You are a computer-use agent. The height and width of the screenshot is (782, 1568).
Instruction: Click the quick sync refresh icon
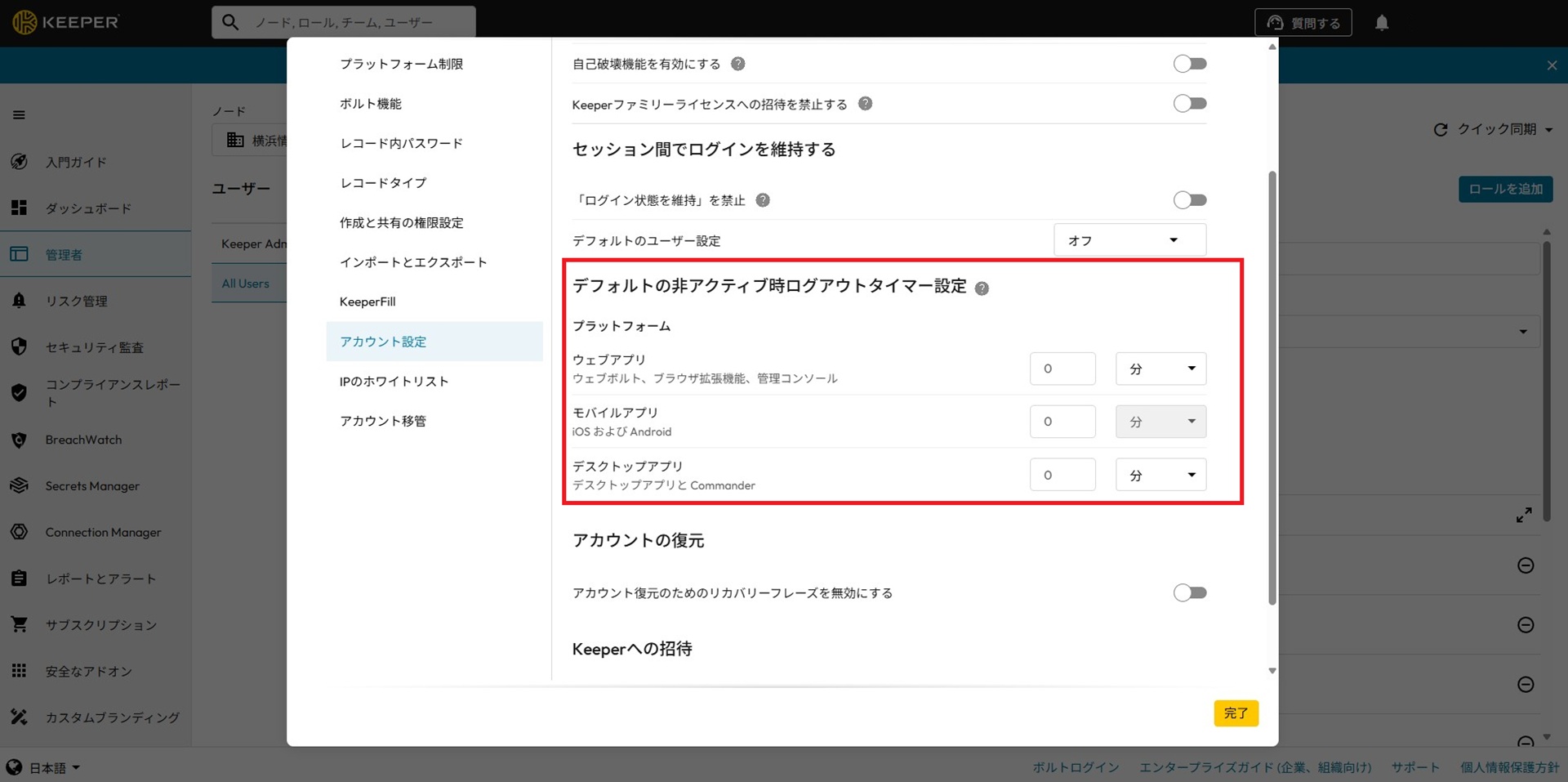pyautogui.click(x=1440, y=130)
